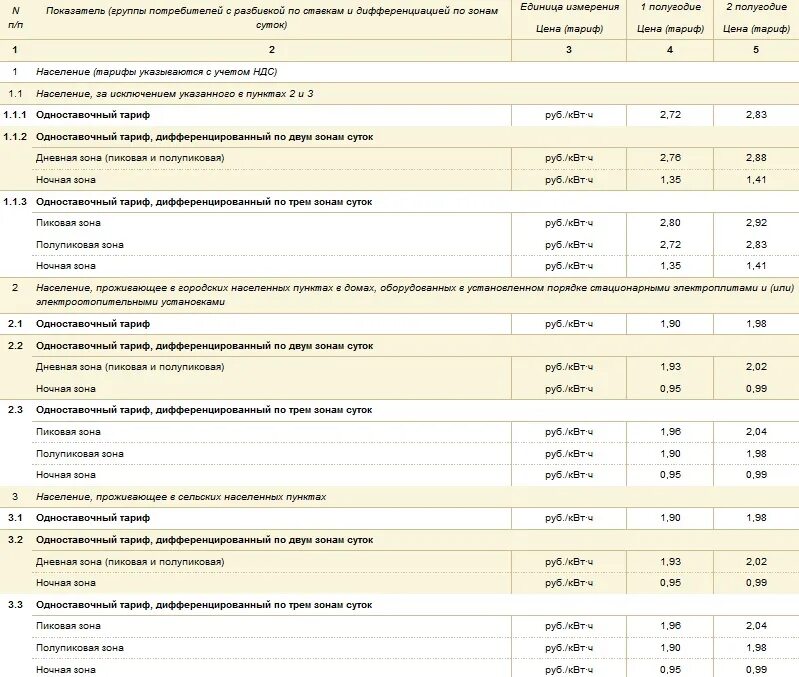This screenshot has width=799, height=677.
Task: Click value 2,83 in row 1.1.1
Action: click(x=756, y=115)
